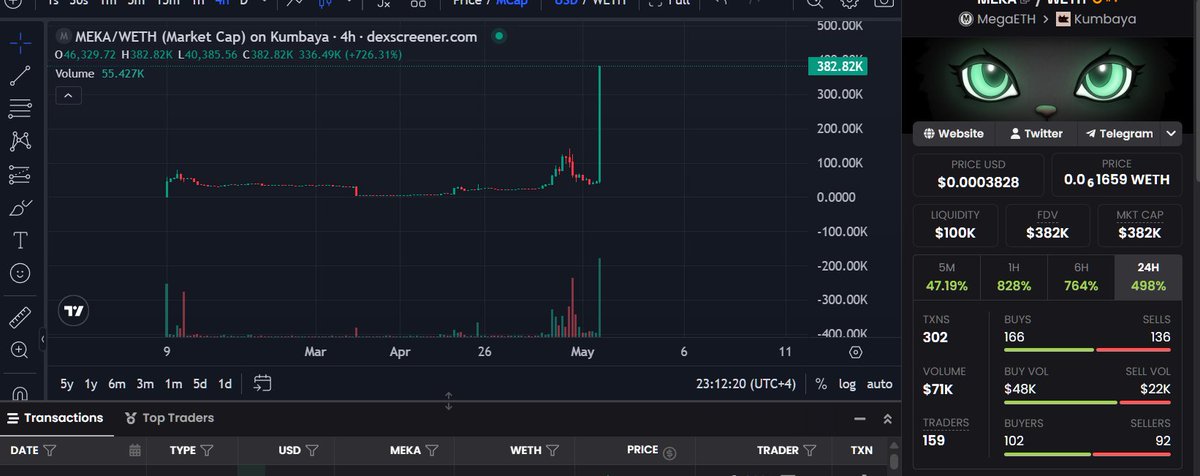Open the Fibonacci retracement tools

coord(21,108)
